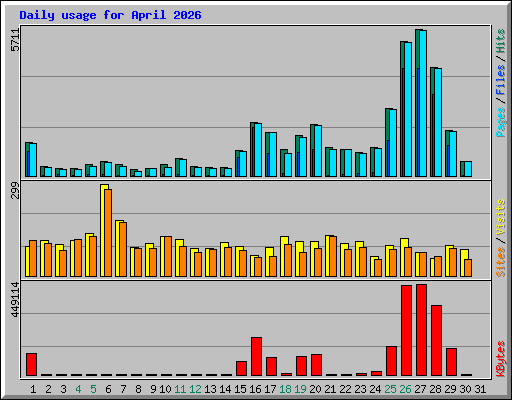Click the red KBytes bar for day 29
The height and width of the screenshot is (400, 512).
451,362
